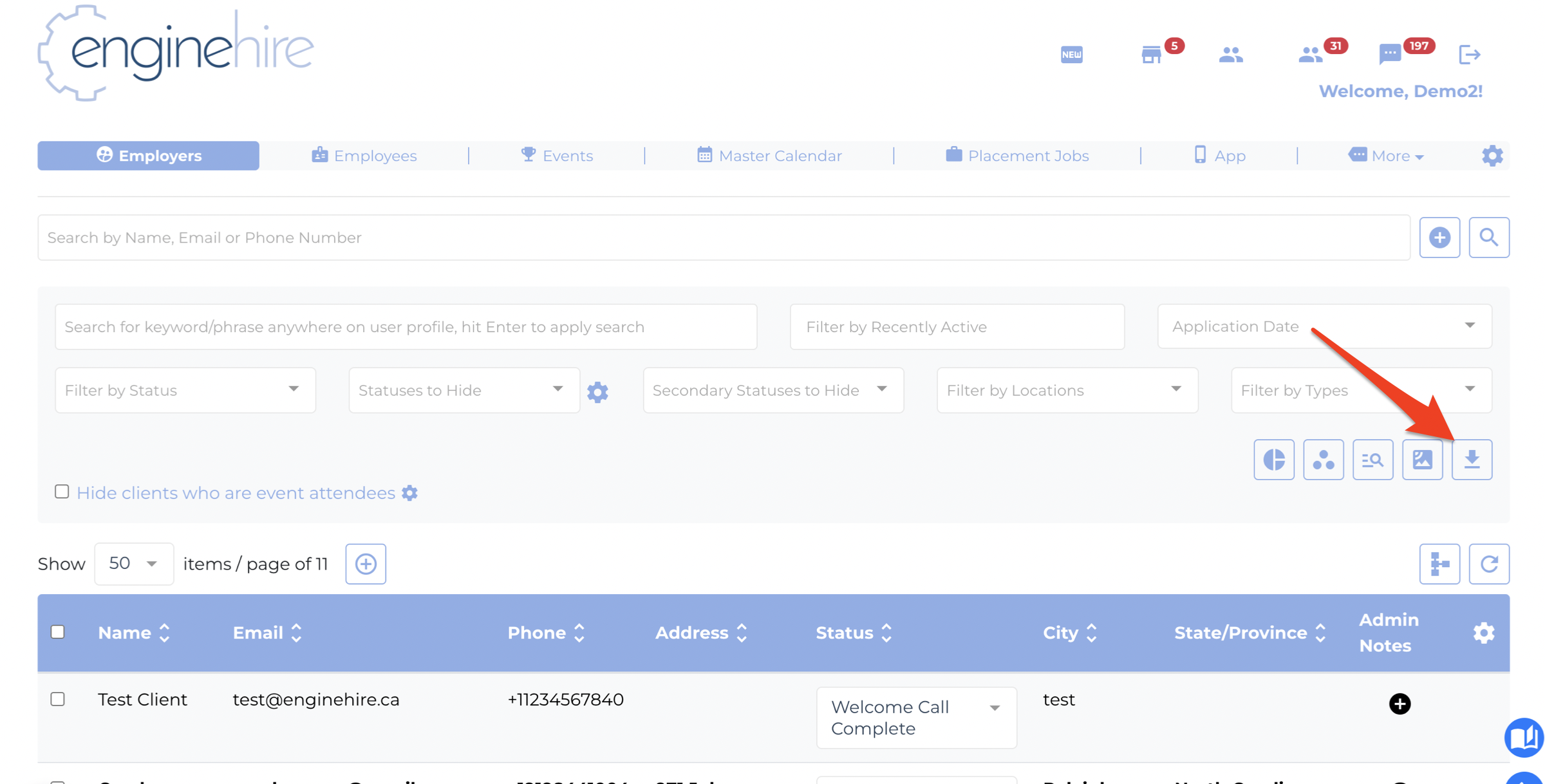Select the Test Client row checkbox
Viewport: 1545px width, 784px height.
pos(58,699)
